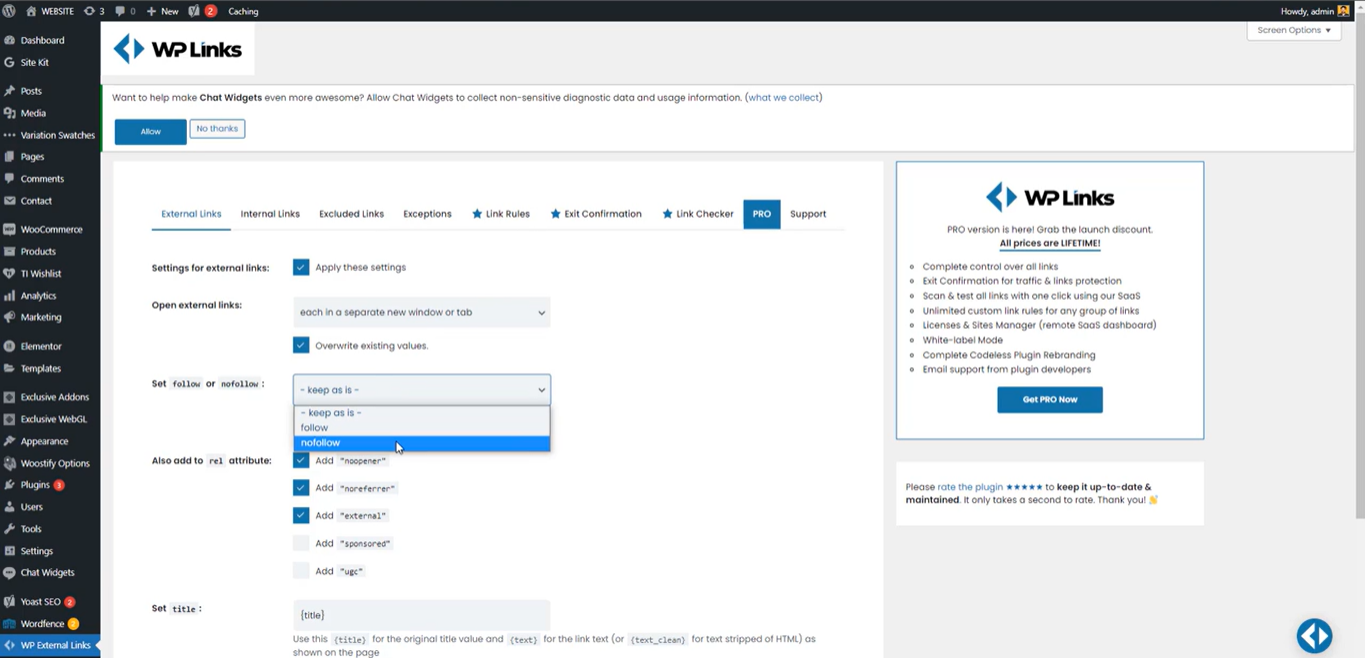The height and width of the screenshot is (658, 1365).
Task: Click No thanks button
Action: point(217,129)
